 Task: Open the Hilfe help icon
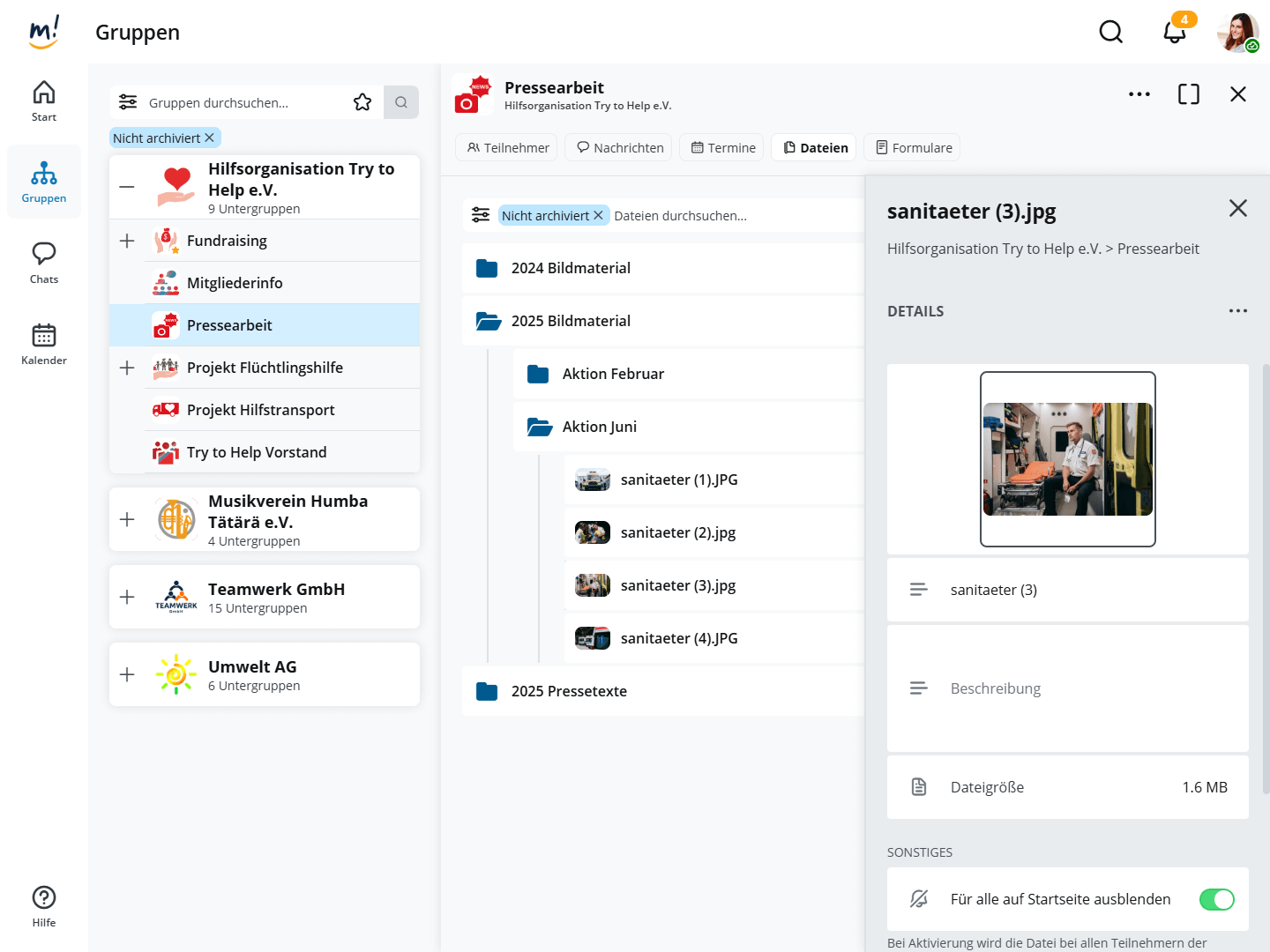[44, 906]
